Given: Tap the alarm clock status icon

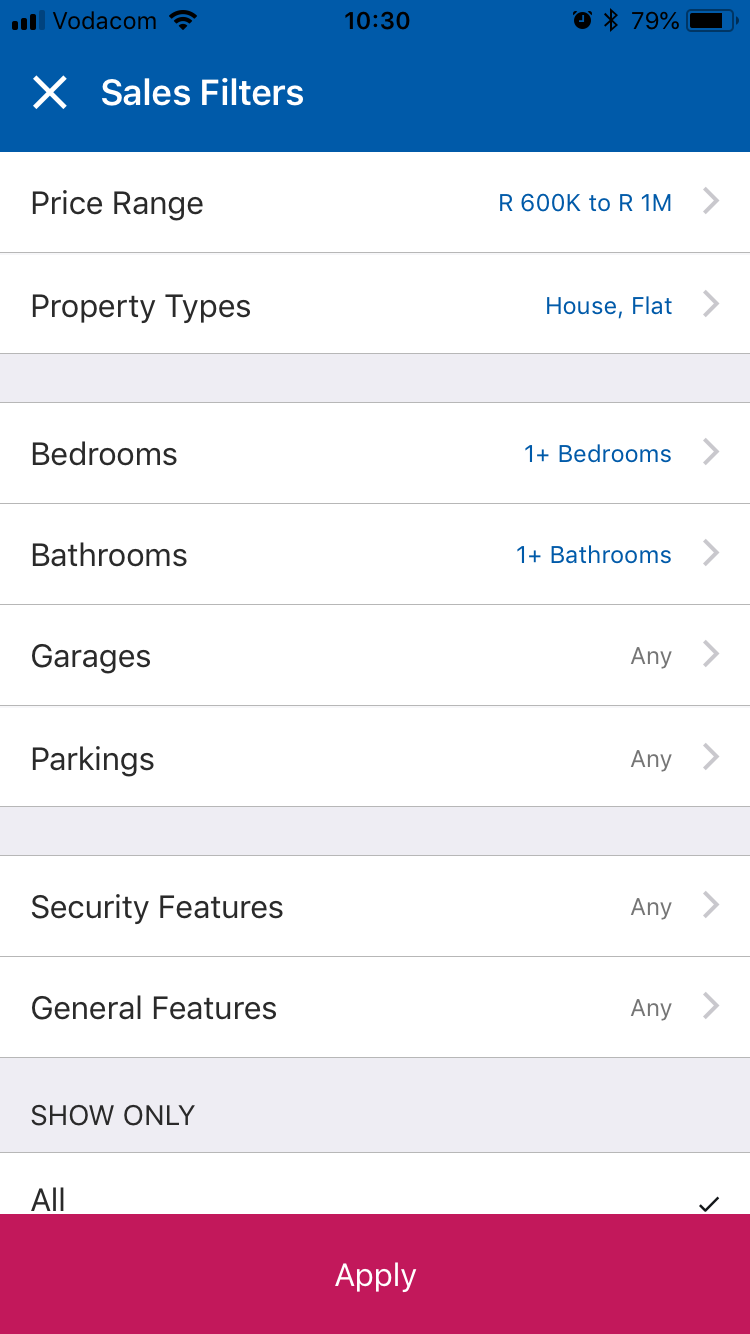Looking at the screenshot, I should point(582,20).
